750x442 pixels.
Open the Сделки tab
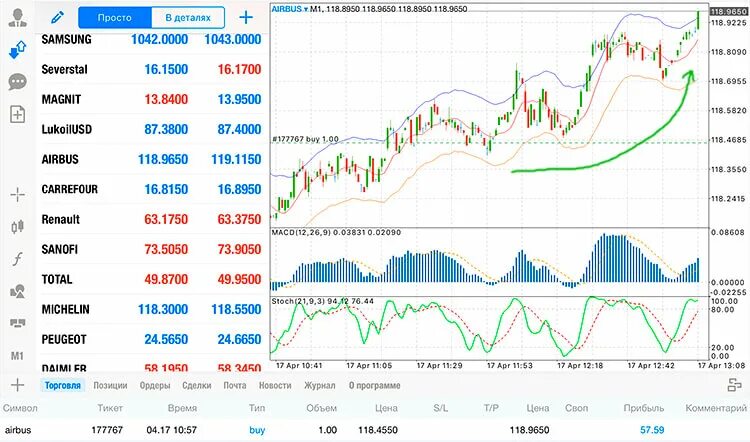click(x=197, y=386)
